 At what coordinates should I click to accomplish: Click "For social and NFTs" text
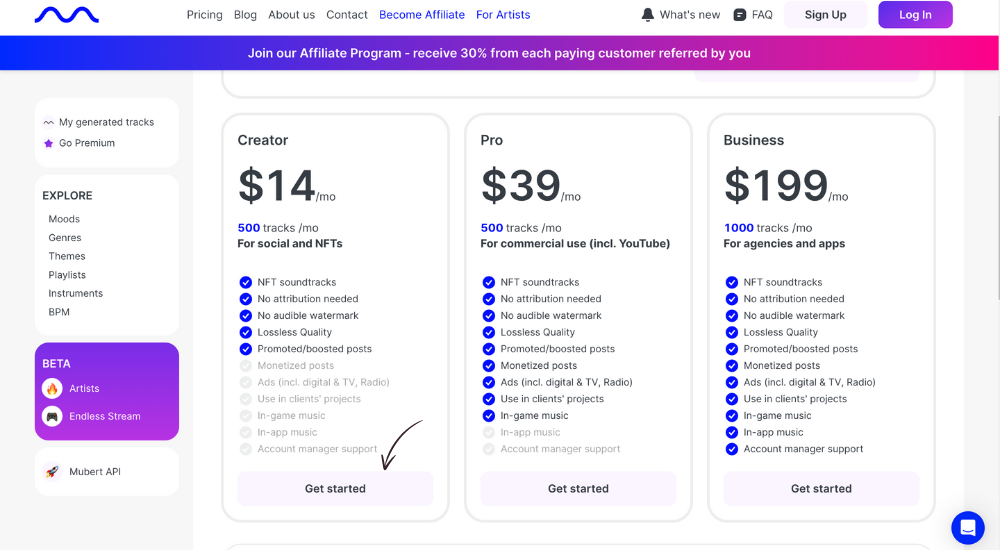point(290,244)
